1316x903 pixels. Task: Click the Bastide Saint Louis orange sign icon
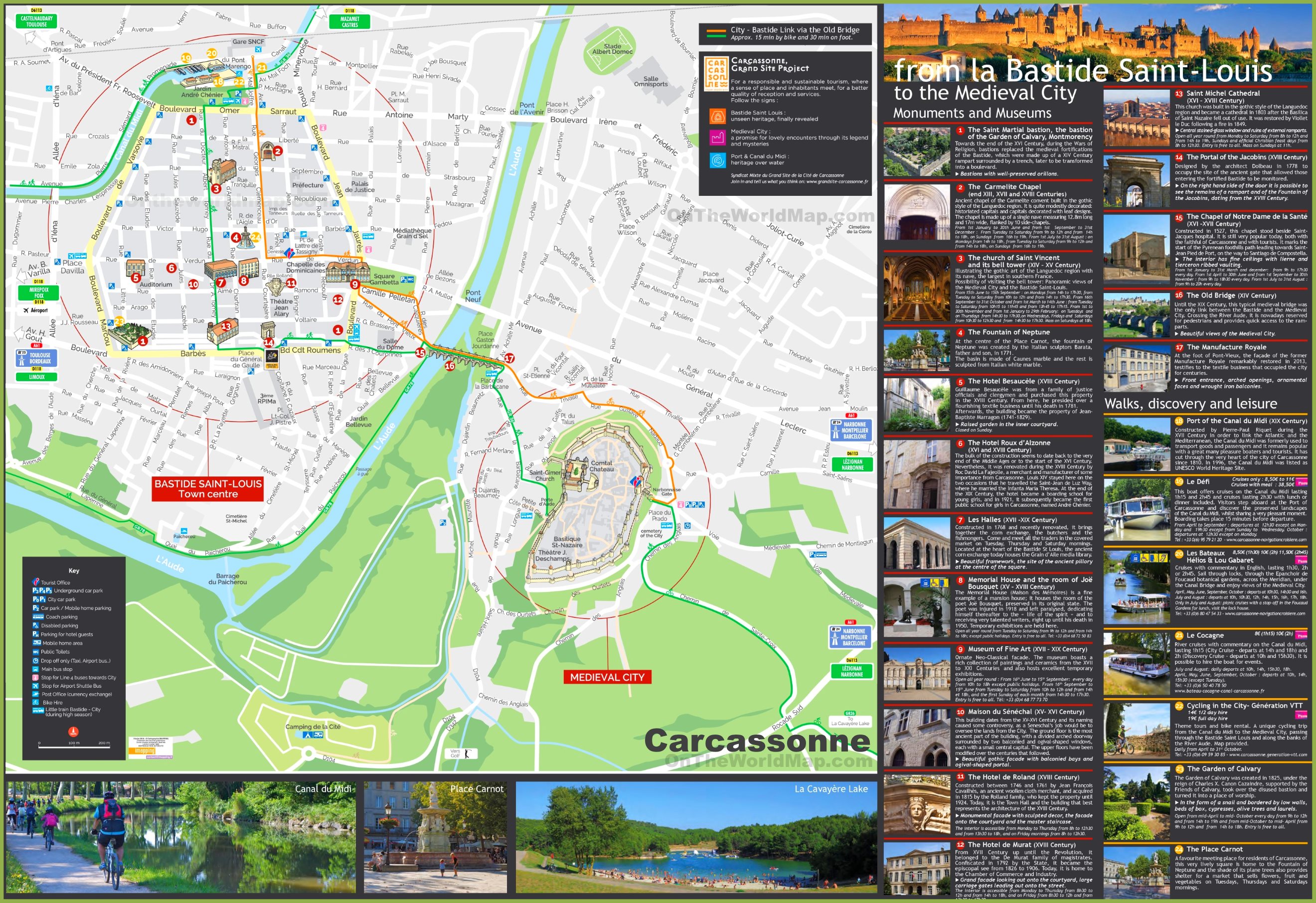pos(717,116)
